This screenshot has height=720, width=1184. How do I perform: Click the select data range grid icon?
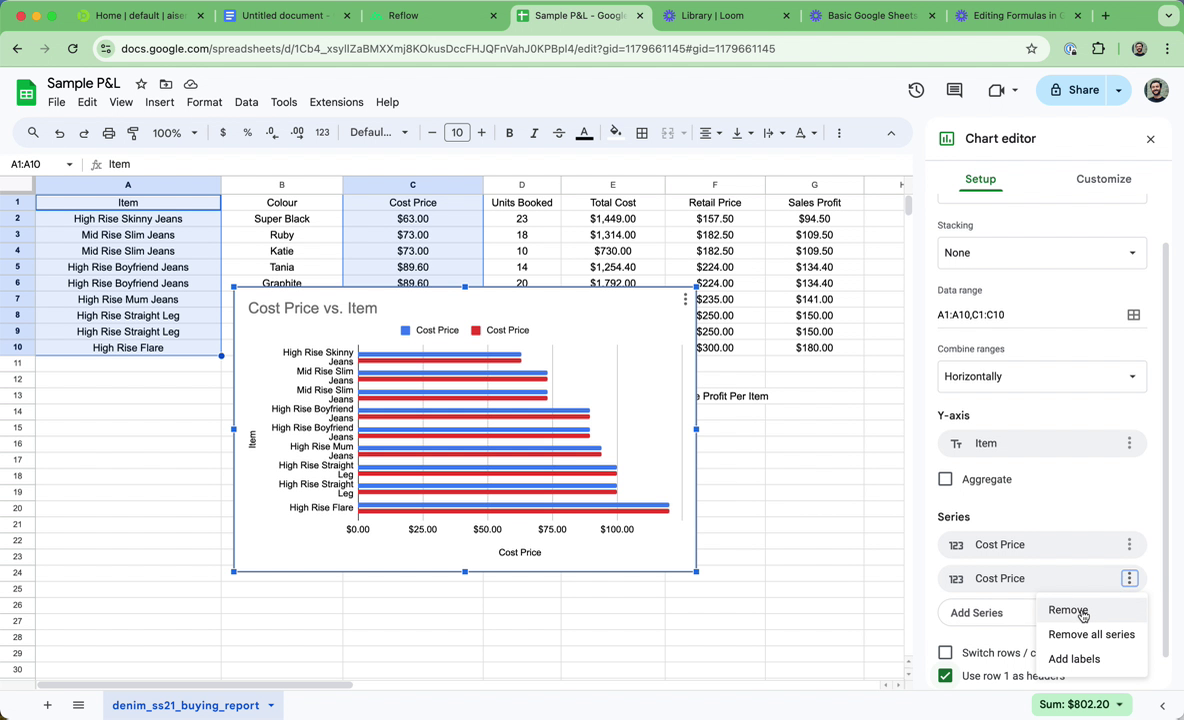tap(1133, 315)
